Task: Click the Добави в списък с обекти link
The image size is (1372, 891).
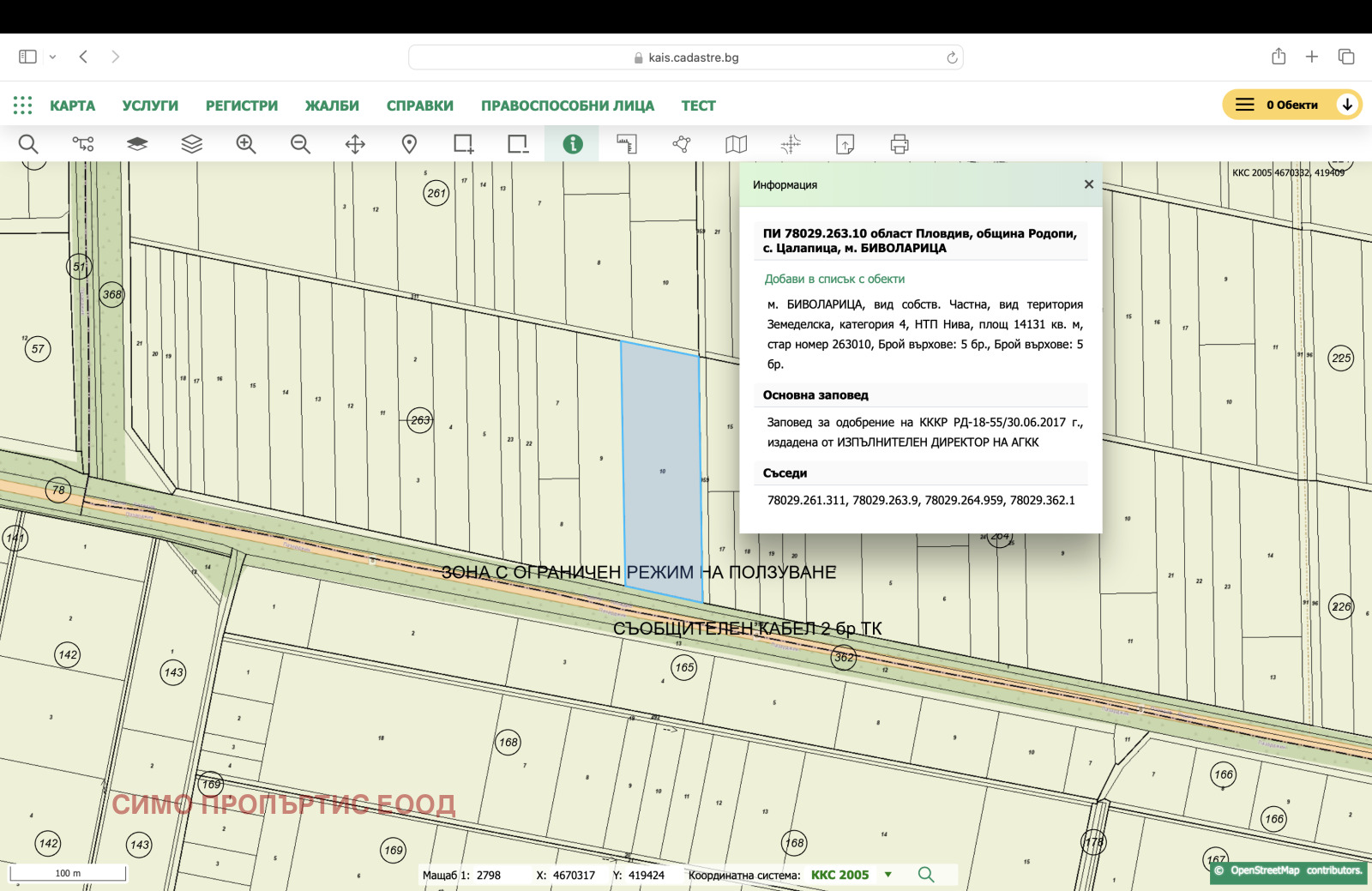Action: click(834, 279)
